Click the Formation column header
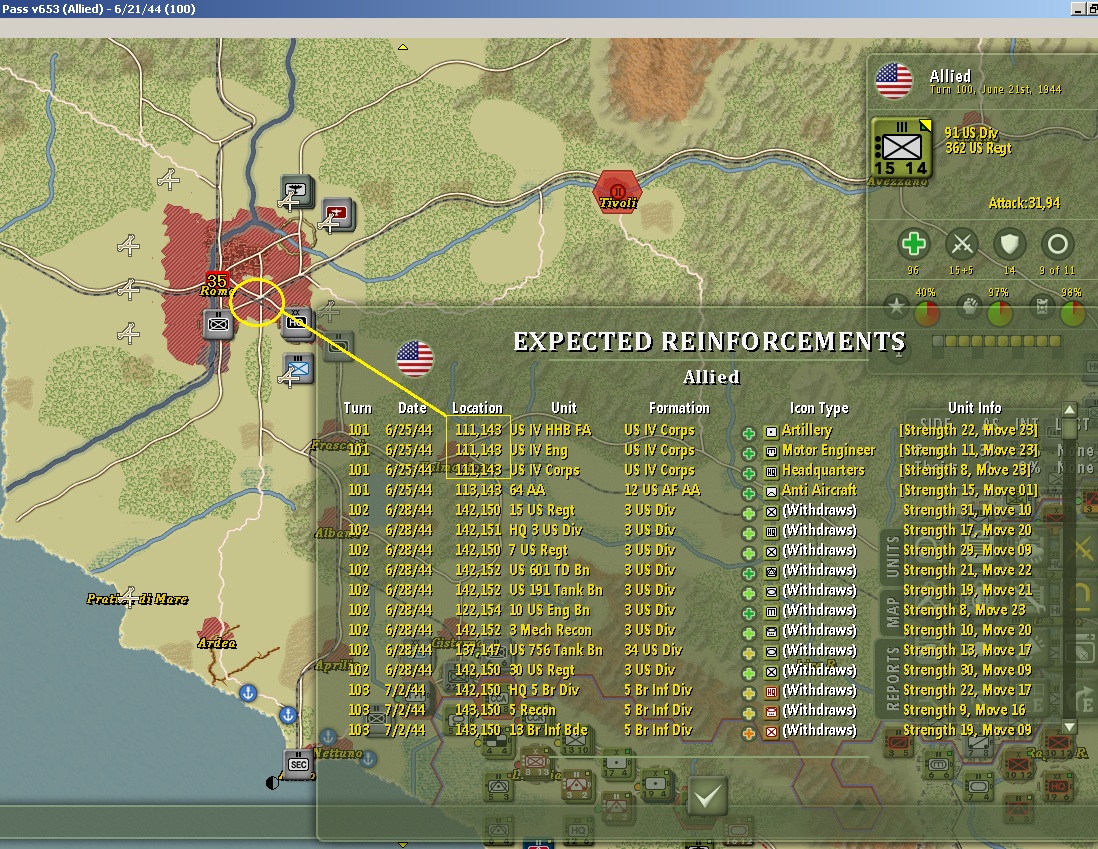The height and width of the screenshot is (849, 1098). (679, 408)
